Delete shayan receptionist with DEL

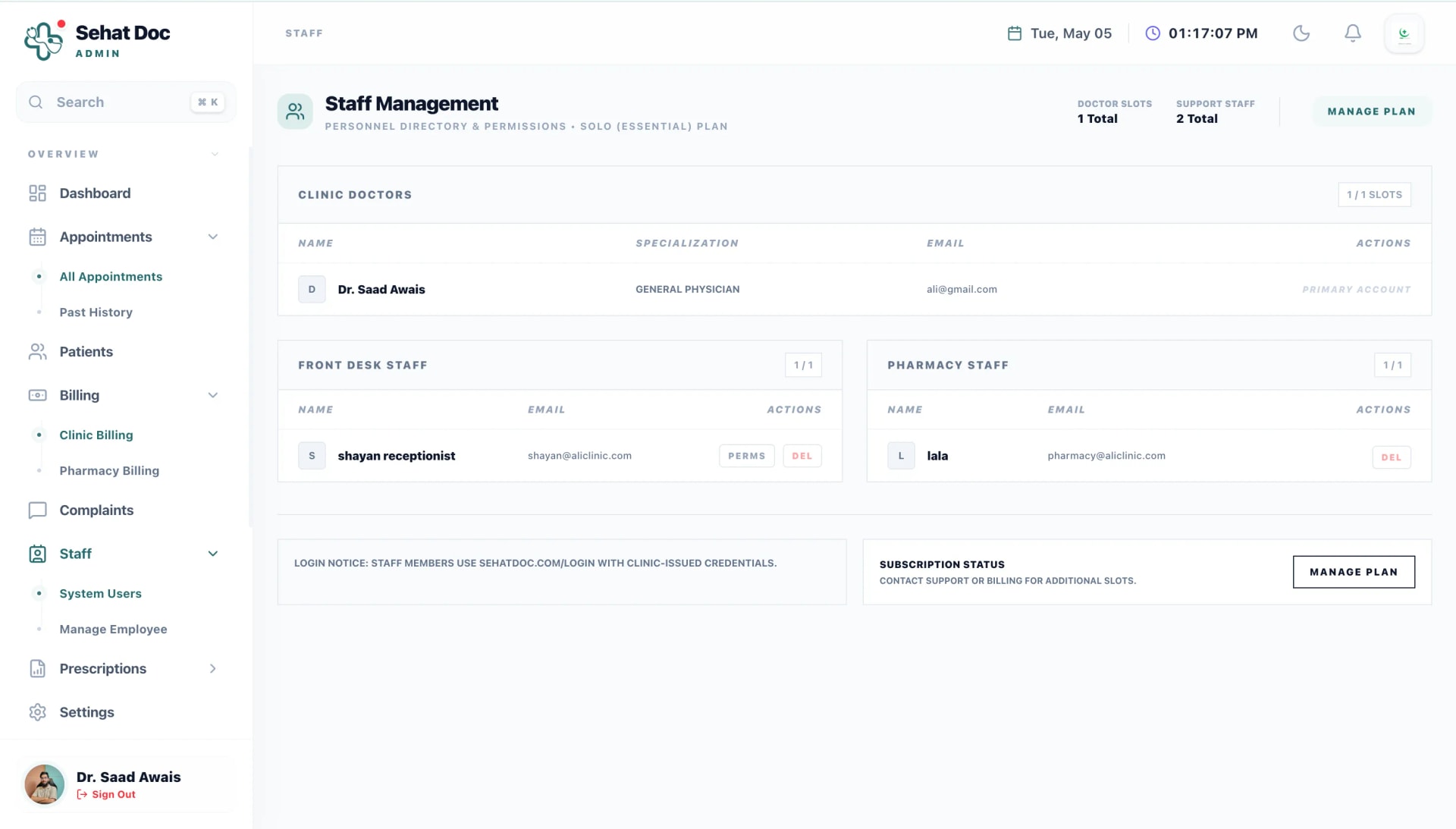click(x=802, y=456)
